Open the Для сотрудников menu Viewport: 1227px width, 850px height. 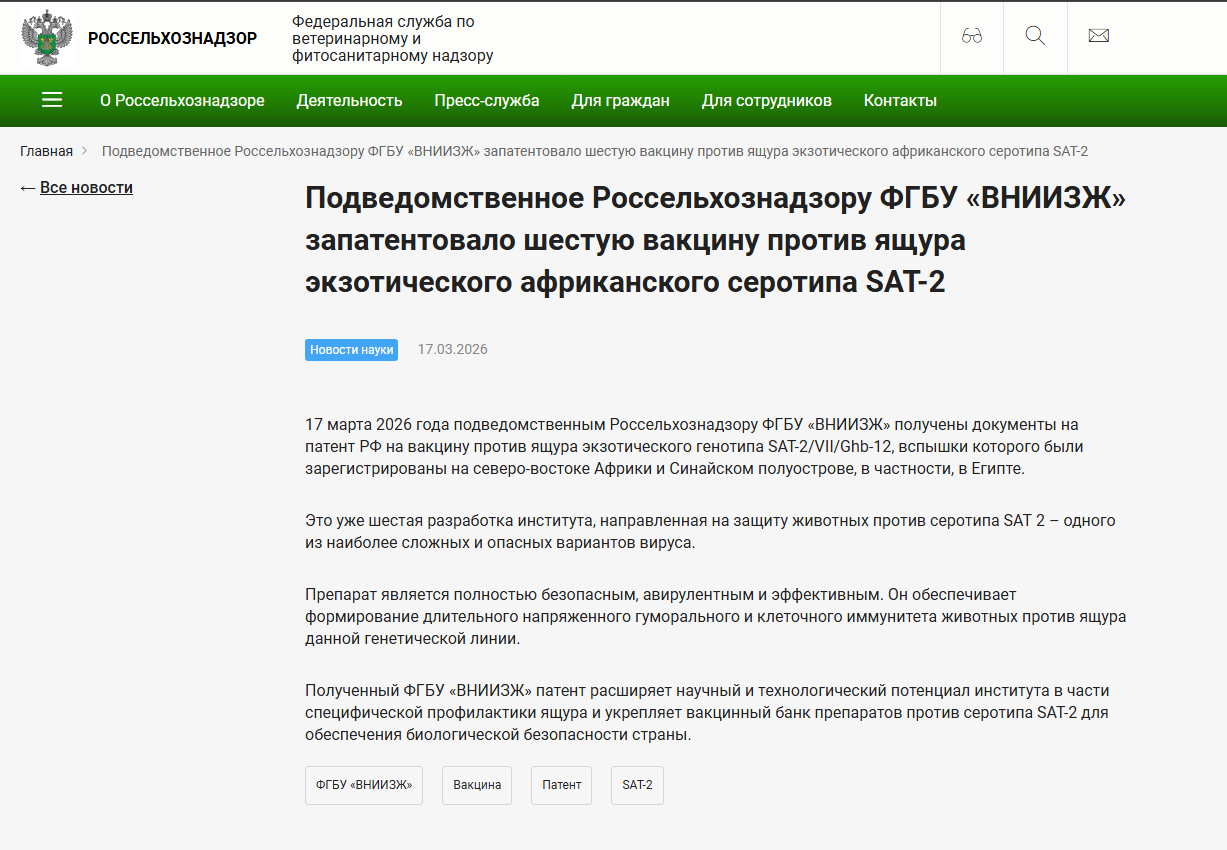pyautogui.click(x=767, y=101)
